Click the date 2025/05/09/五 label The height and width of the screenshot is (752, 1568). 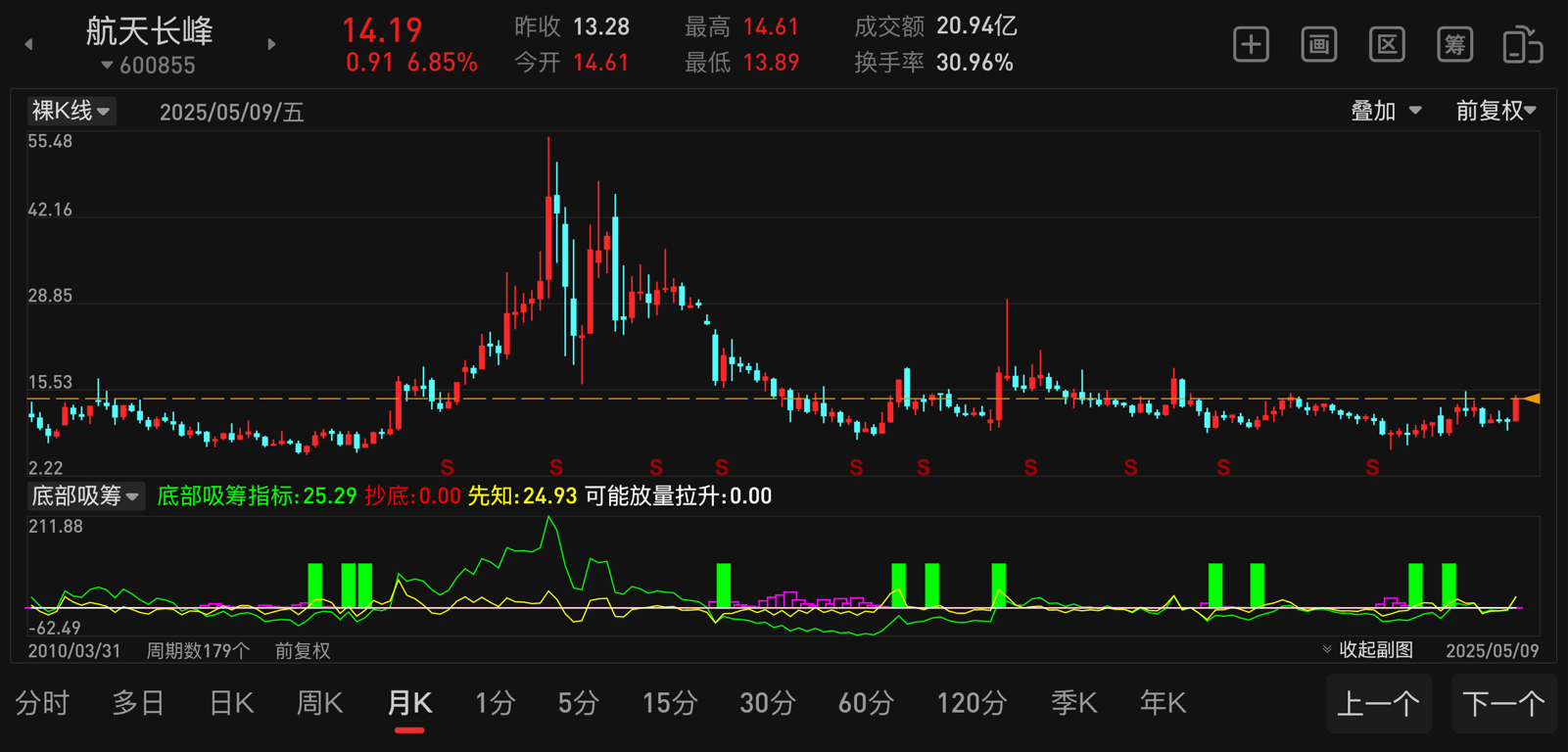(232, 112)
